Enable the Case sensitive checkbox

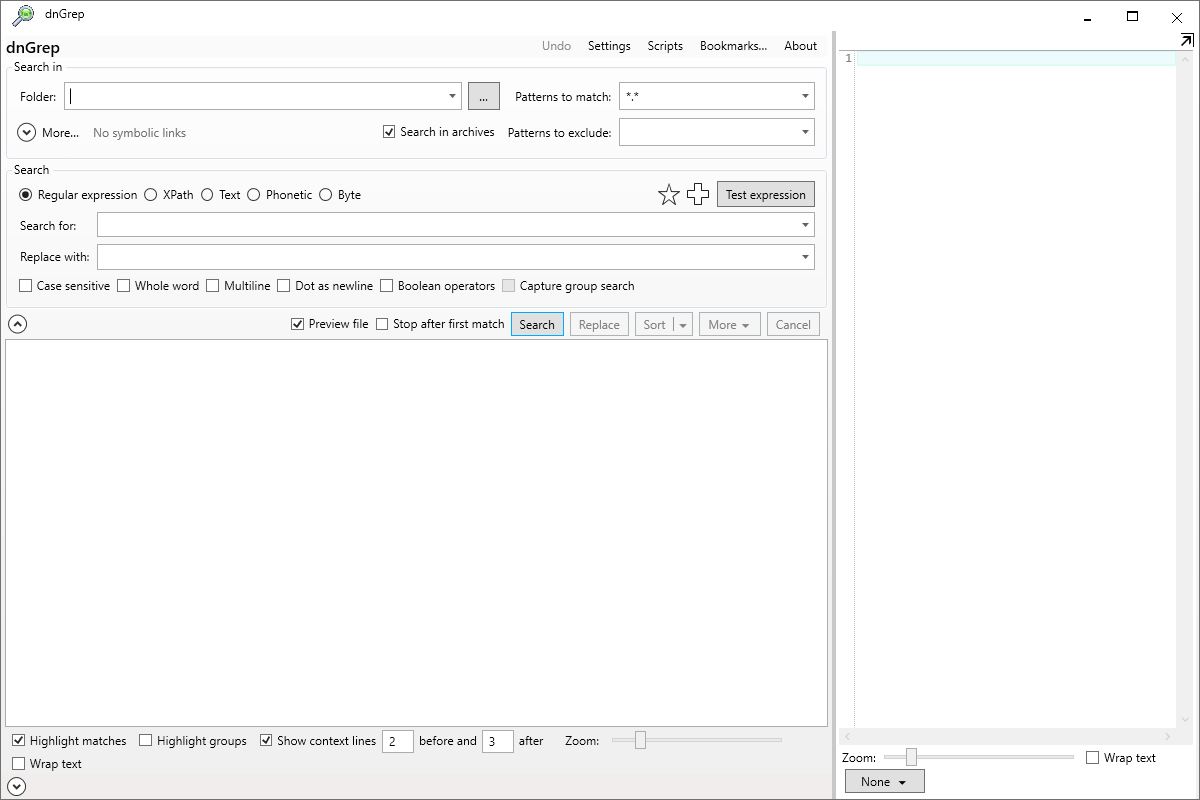(25, 286)
